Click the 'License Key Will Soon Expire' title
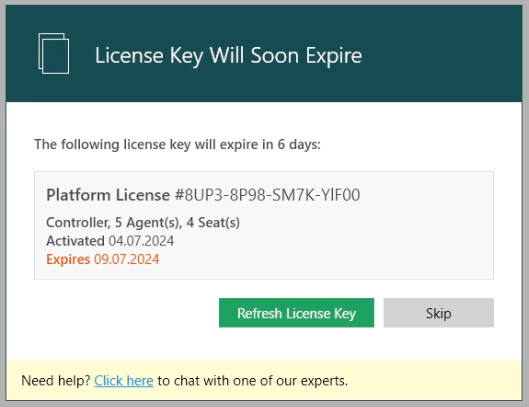The width and height of the screenshot is (529, 407). point(228,55)
